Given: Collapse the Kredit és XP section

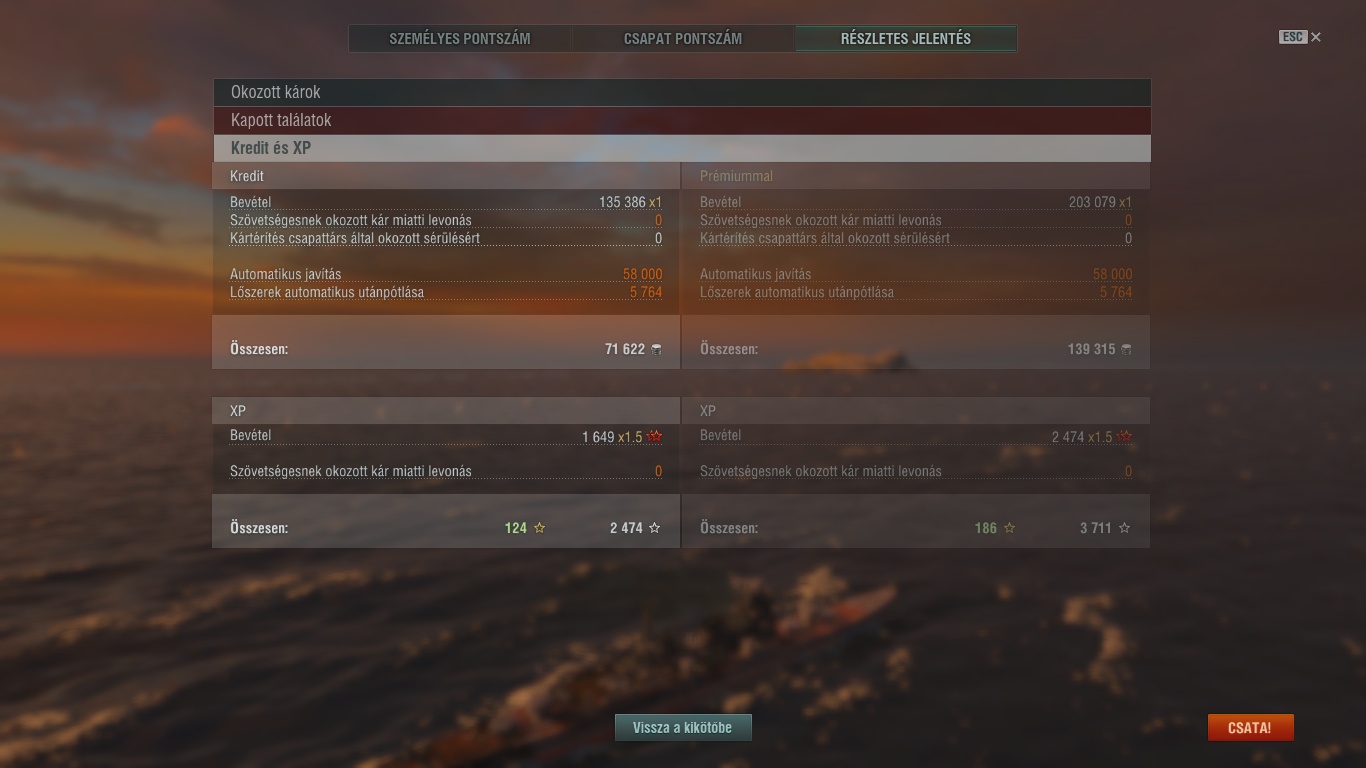Looking at the screenshot, I should click(681, 148).
